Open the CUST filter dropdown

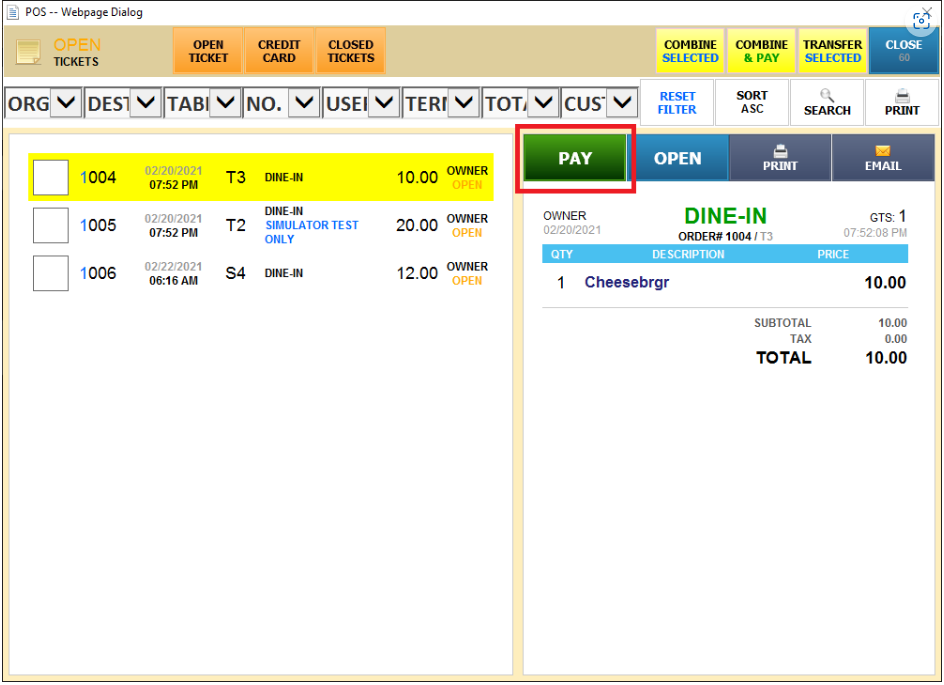[622, 102]
